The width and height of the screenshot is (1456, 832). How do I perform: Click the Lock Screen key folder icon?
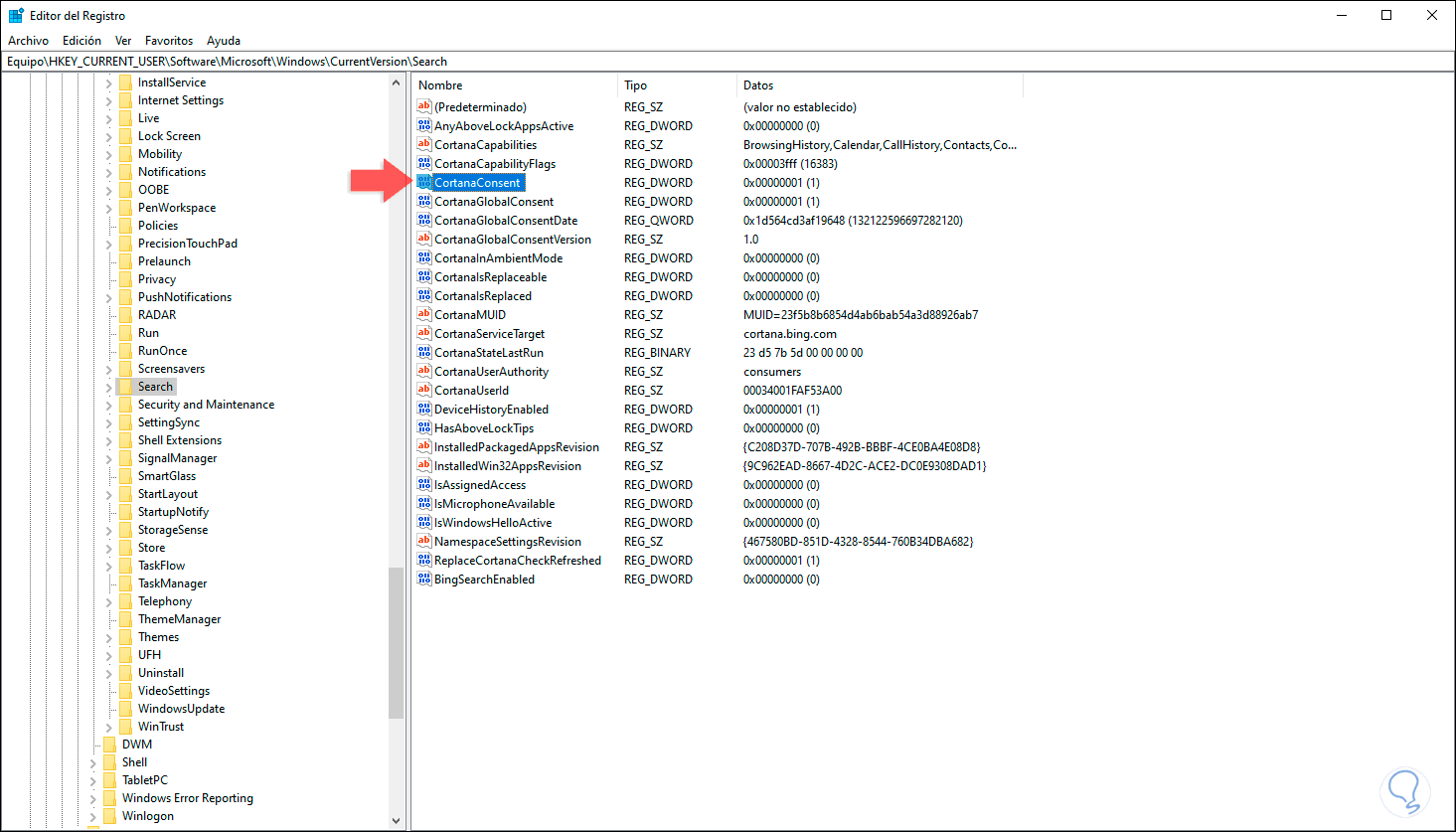point(125,136)
